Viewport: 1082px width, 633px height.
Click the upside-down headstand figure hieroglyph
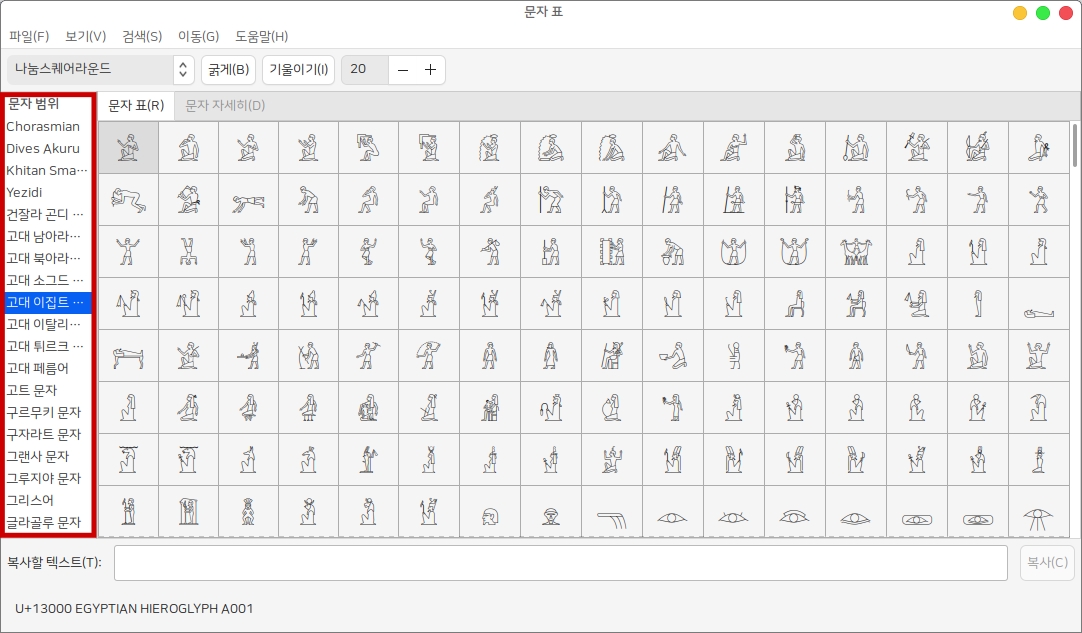[x=188, y=252]
